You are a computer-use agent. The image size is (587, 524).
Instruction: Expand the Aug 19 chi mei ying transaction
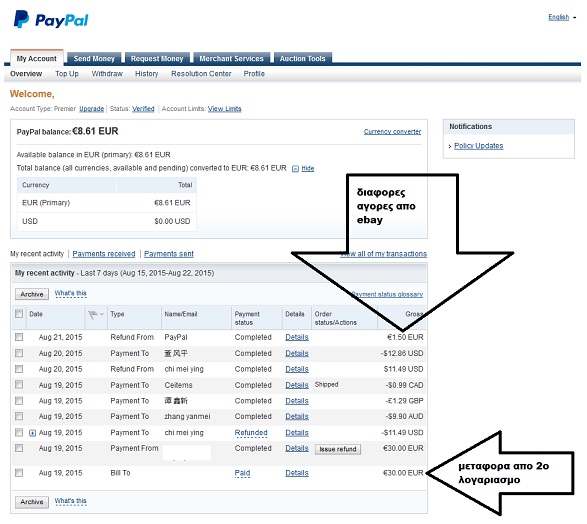[32, 433]
